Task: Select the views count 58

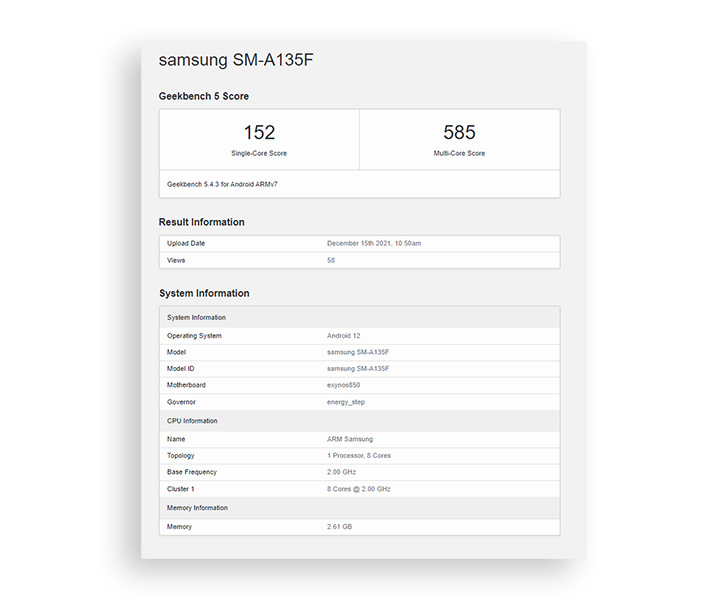Action: 331,261
